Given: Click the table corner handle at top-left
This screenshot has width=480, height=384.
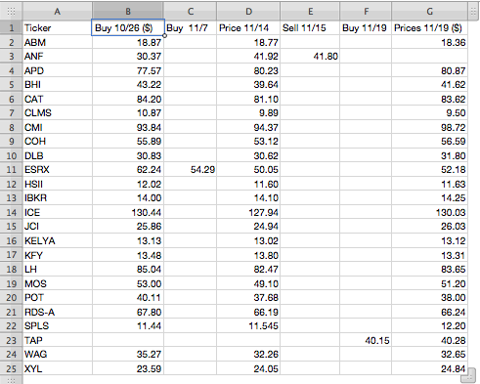Looking at the screenshot, I should pyautogui.click(x=11, y=12).
